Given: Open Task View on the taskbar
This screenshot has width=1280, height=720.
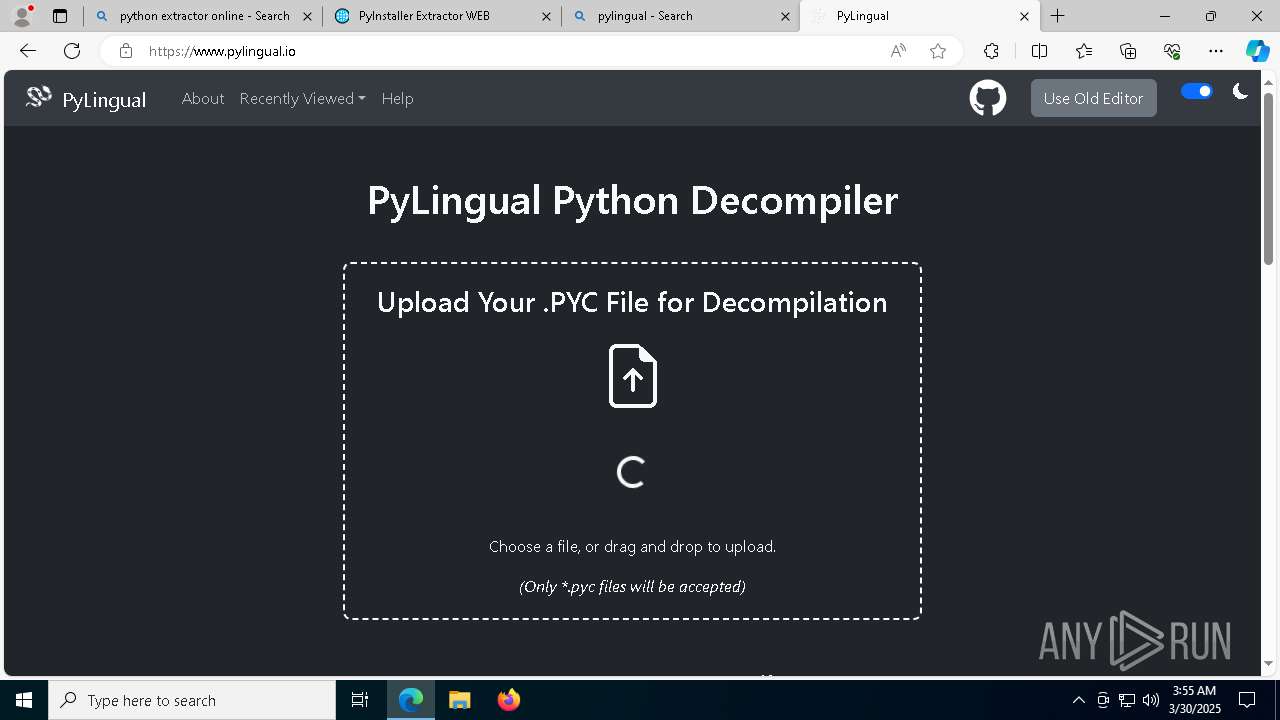Looking at the screenshot, I should [x=360, y=700].
